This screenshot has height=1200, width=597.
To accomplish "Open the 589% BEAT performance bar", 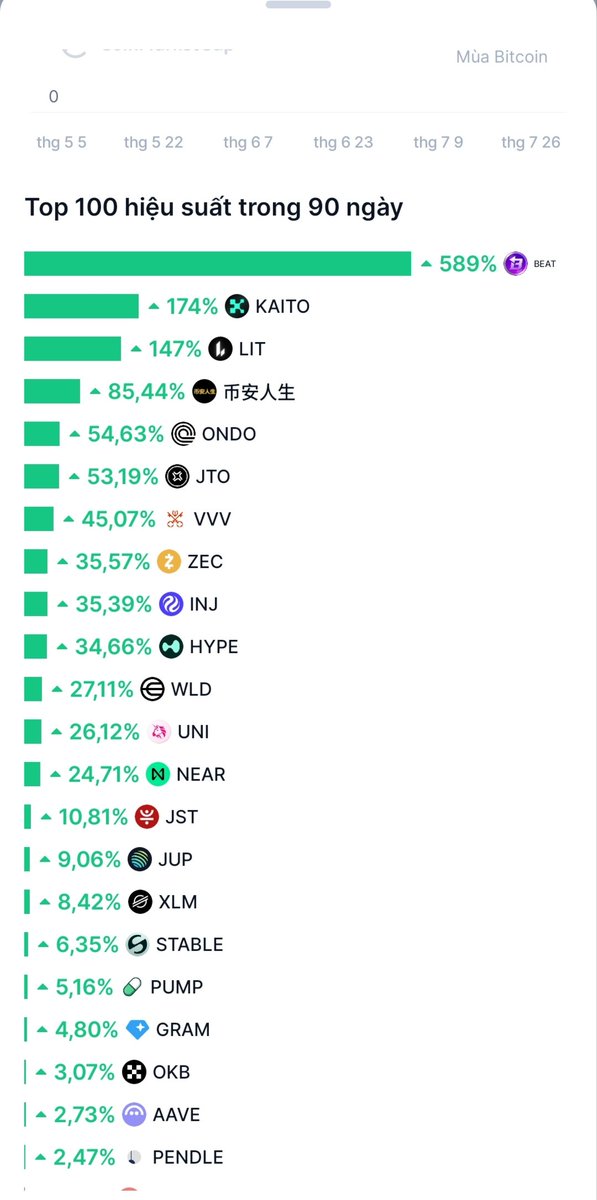I will tap(218, 264).
